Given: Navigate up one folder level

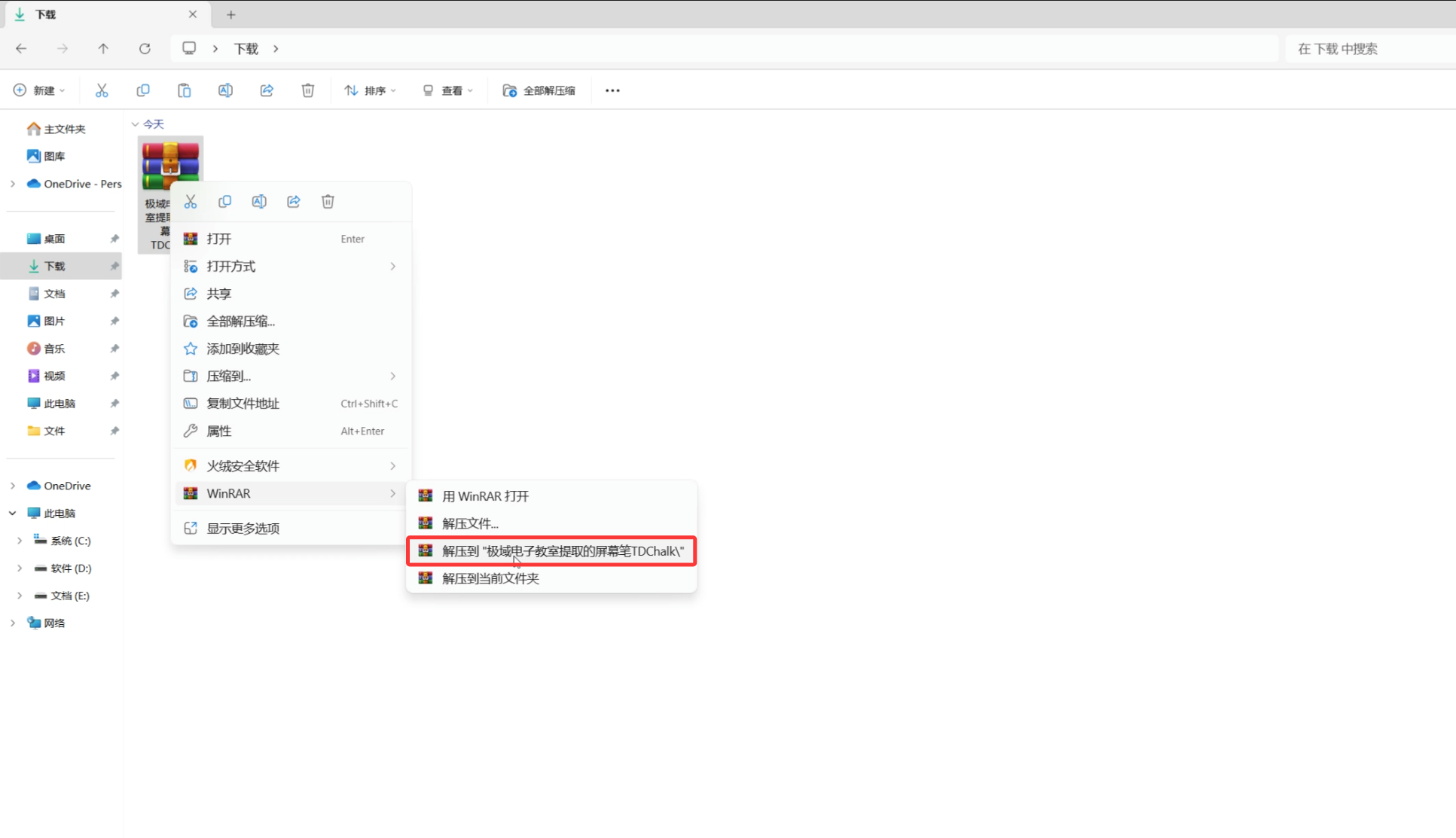Looking at the screenshot, I should tap(103, 49).
